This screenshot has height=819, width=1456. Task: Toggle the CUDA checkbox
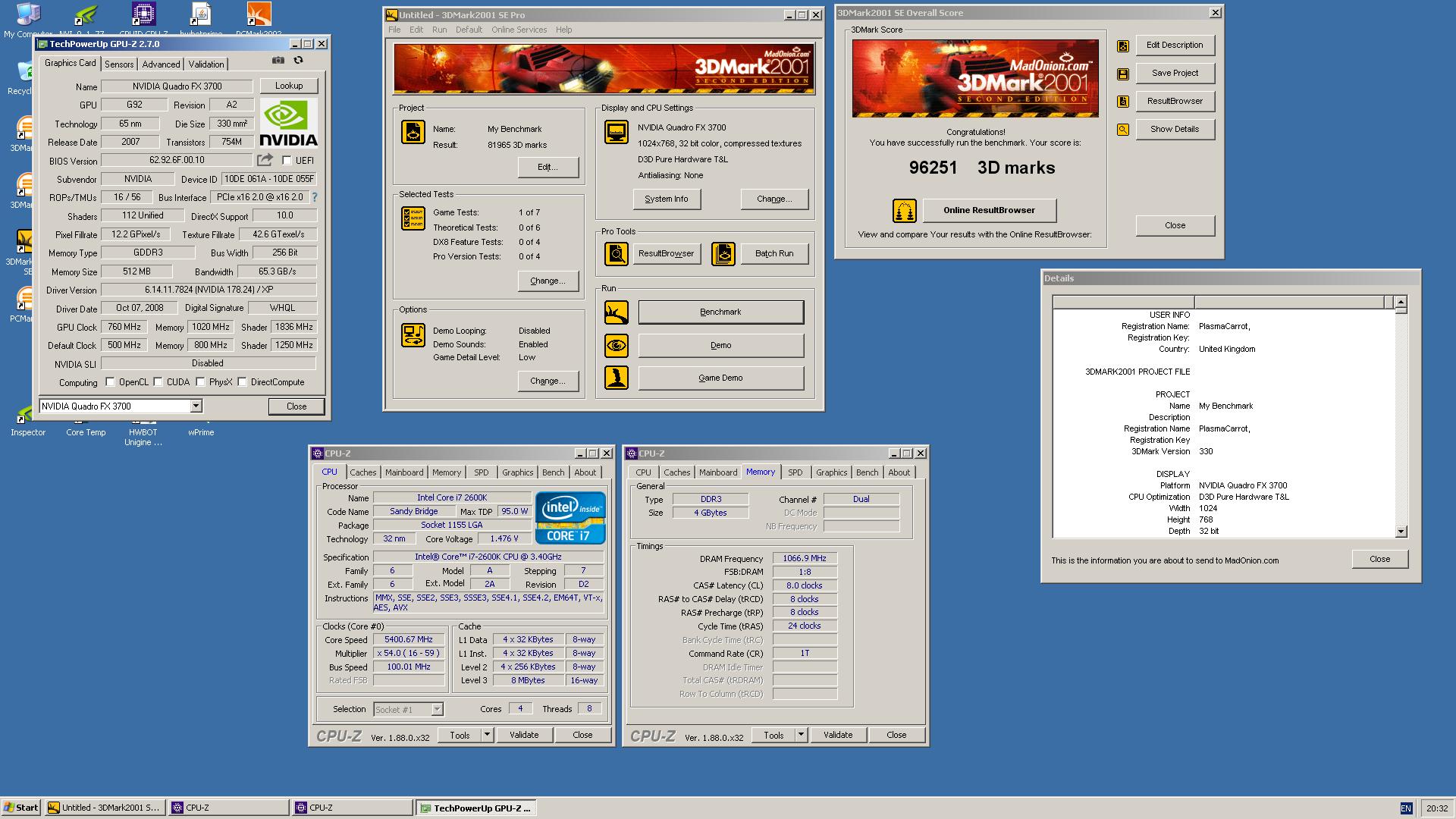tap(158, 382)
